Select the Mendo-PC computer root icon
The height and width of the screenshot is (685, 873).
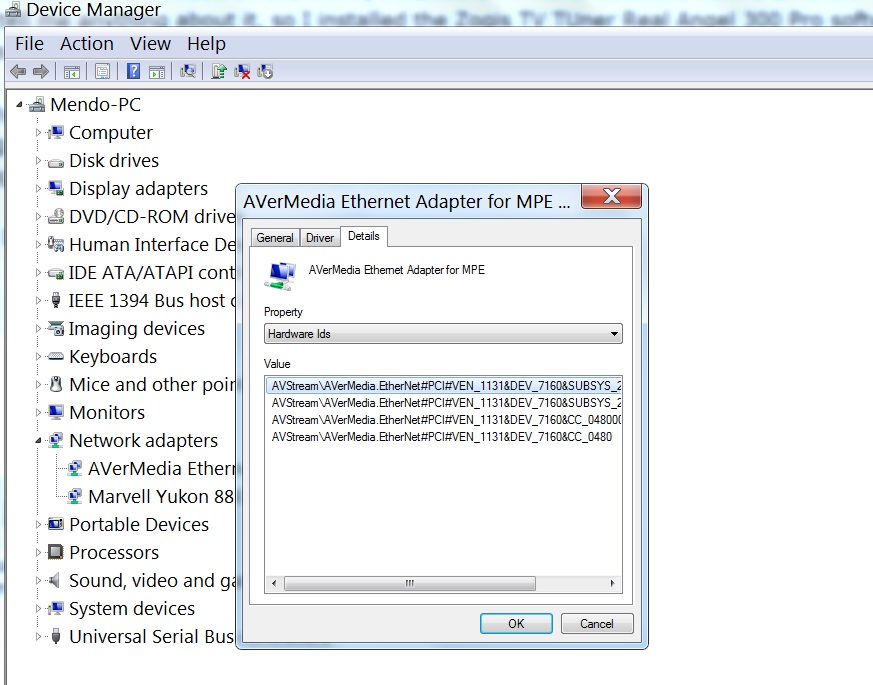[x=37, y=104]
